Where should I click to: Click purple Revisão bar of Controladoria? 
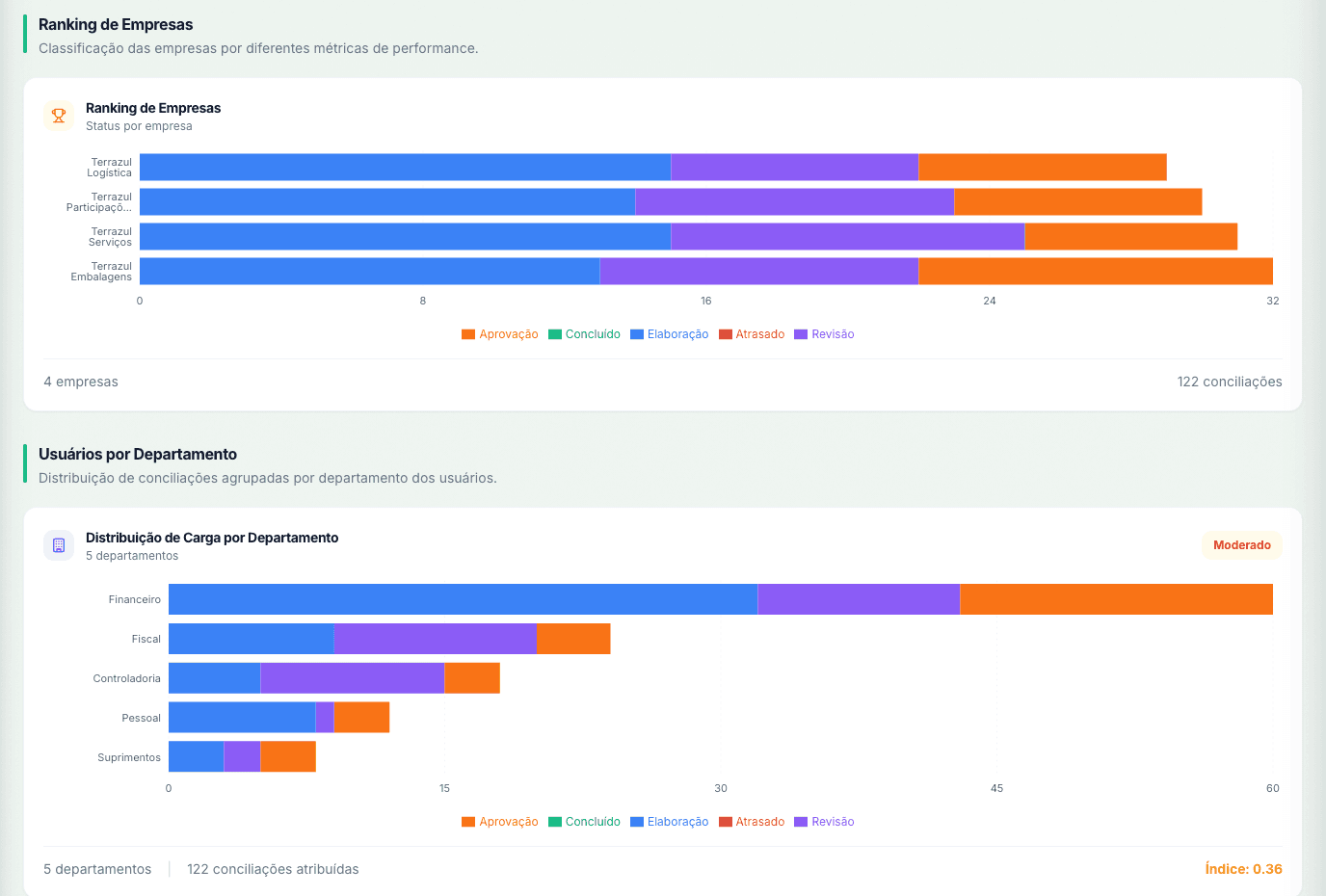[353, 678]
